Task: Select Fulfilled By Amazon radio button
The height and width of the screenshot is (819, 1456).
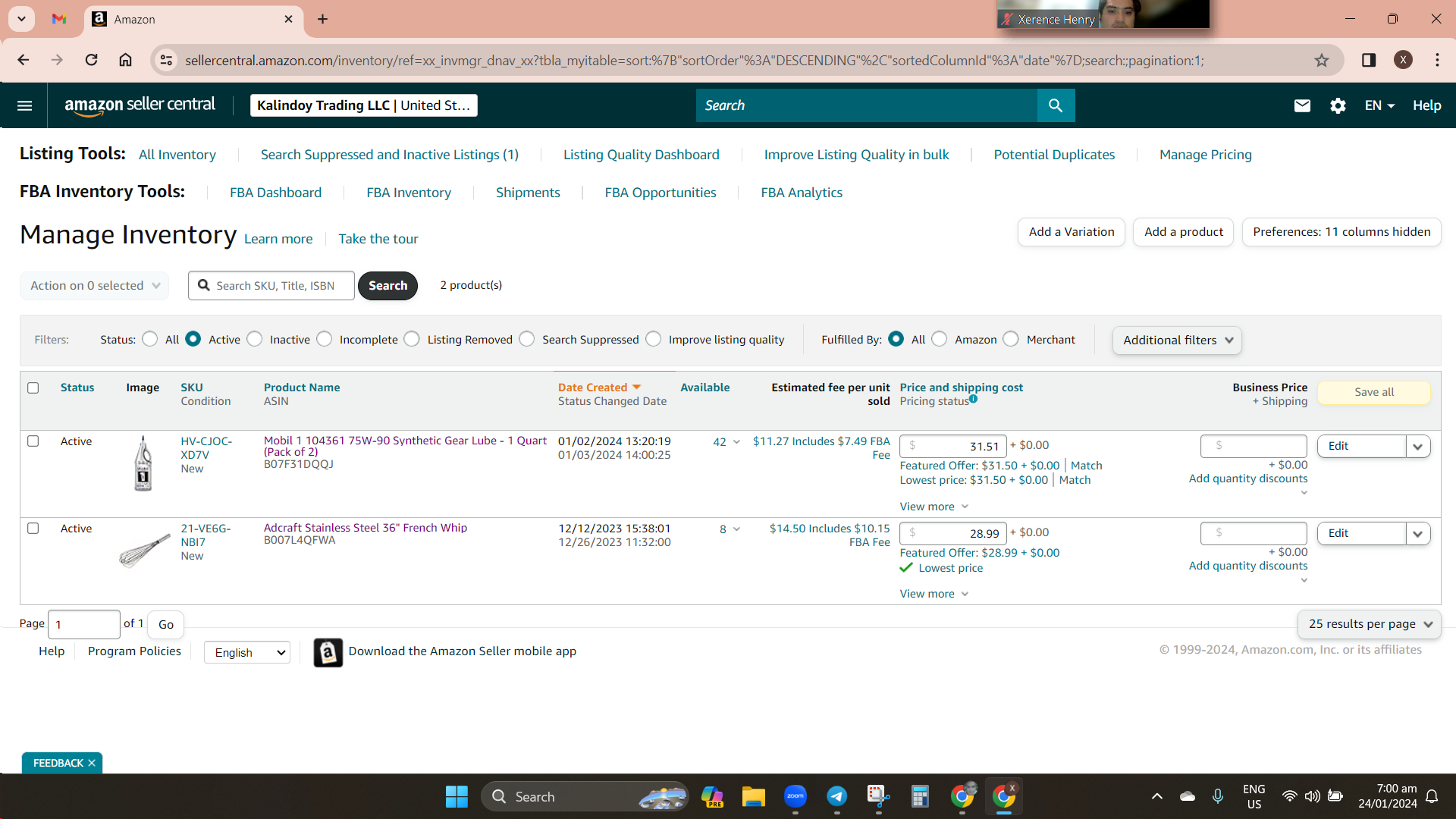Action: click(x=940, y=339)
